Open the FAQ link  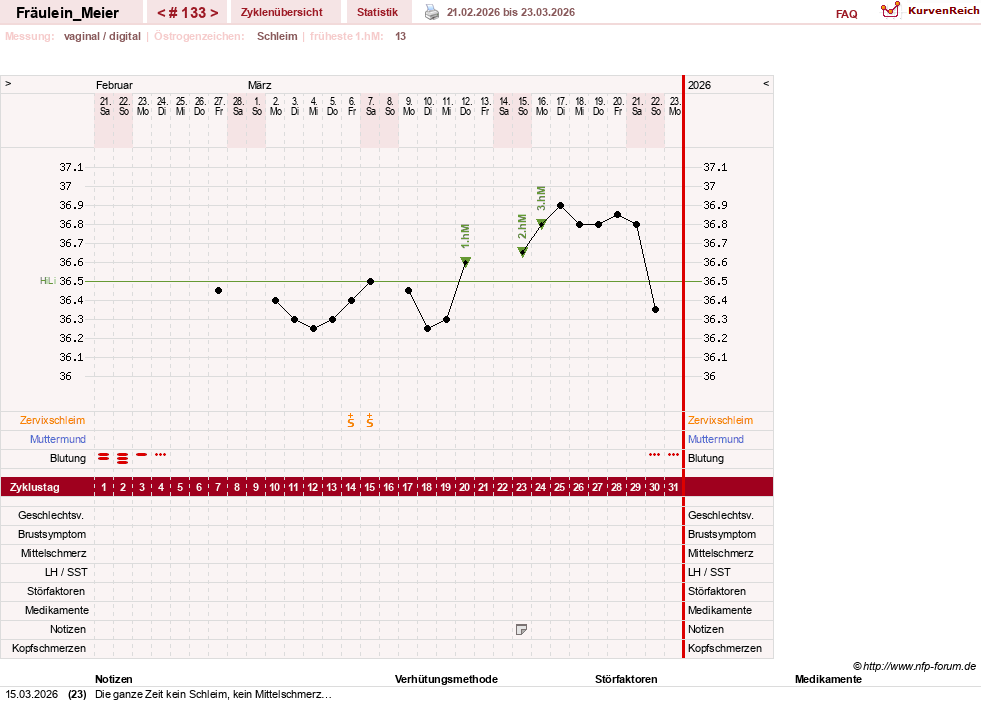click(x=846, y=14)
